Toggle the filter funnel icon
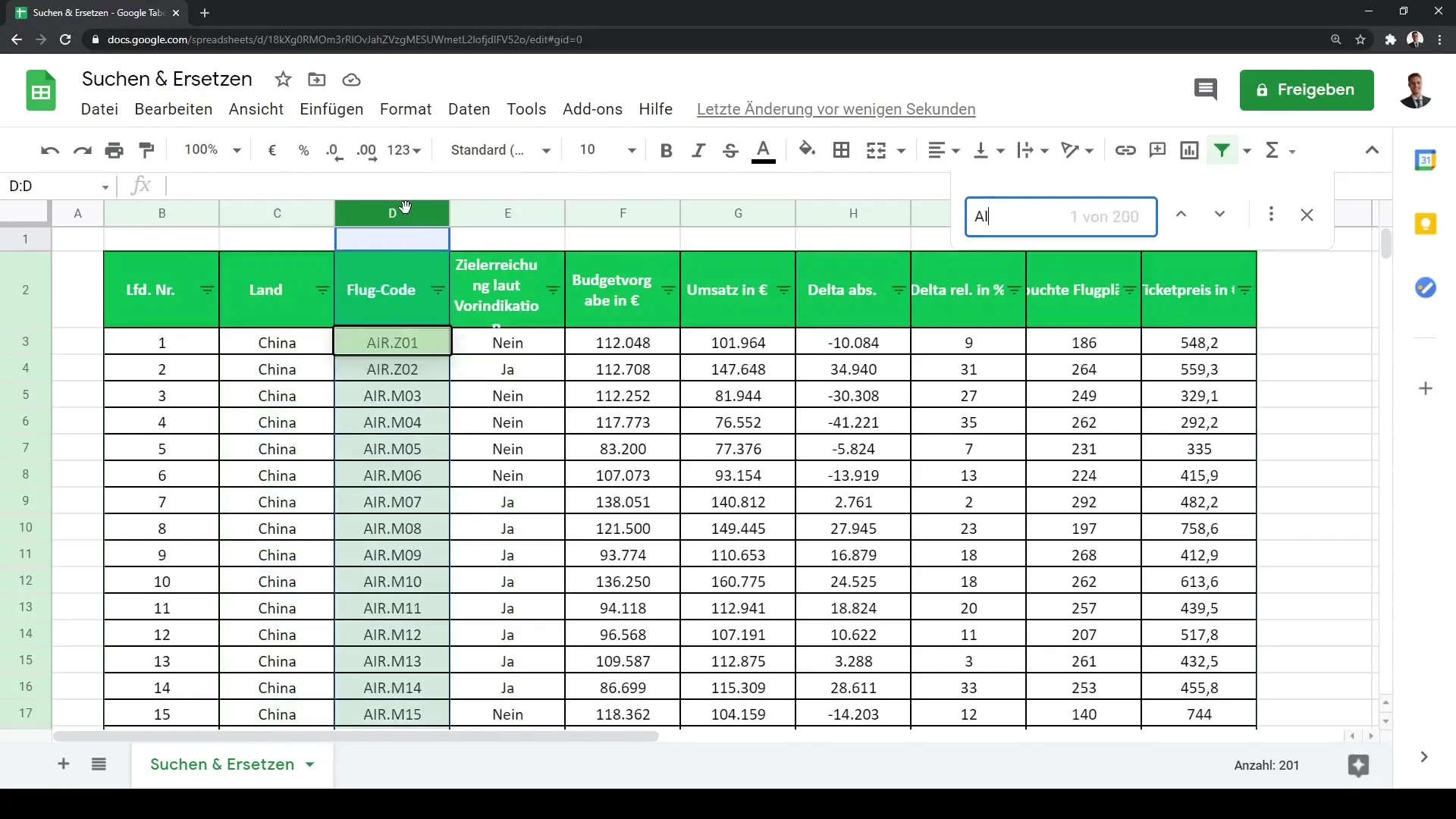Screen dimensions: 1456x819 [1222, 150]
